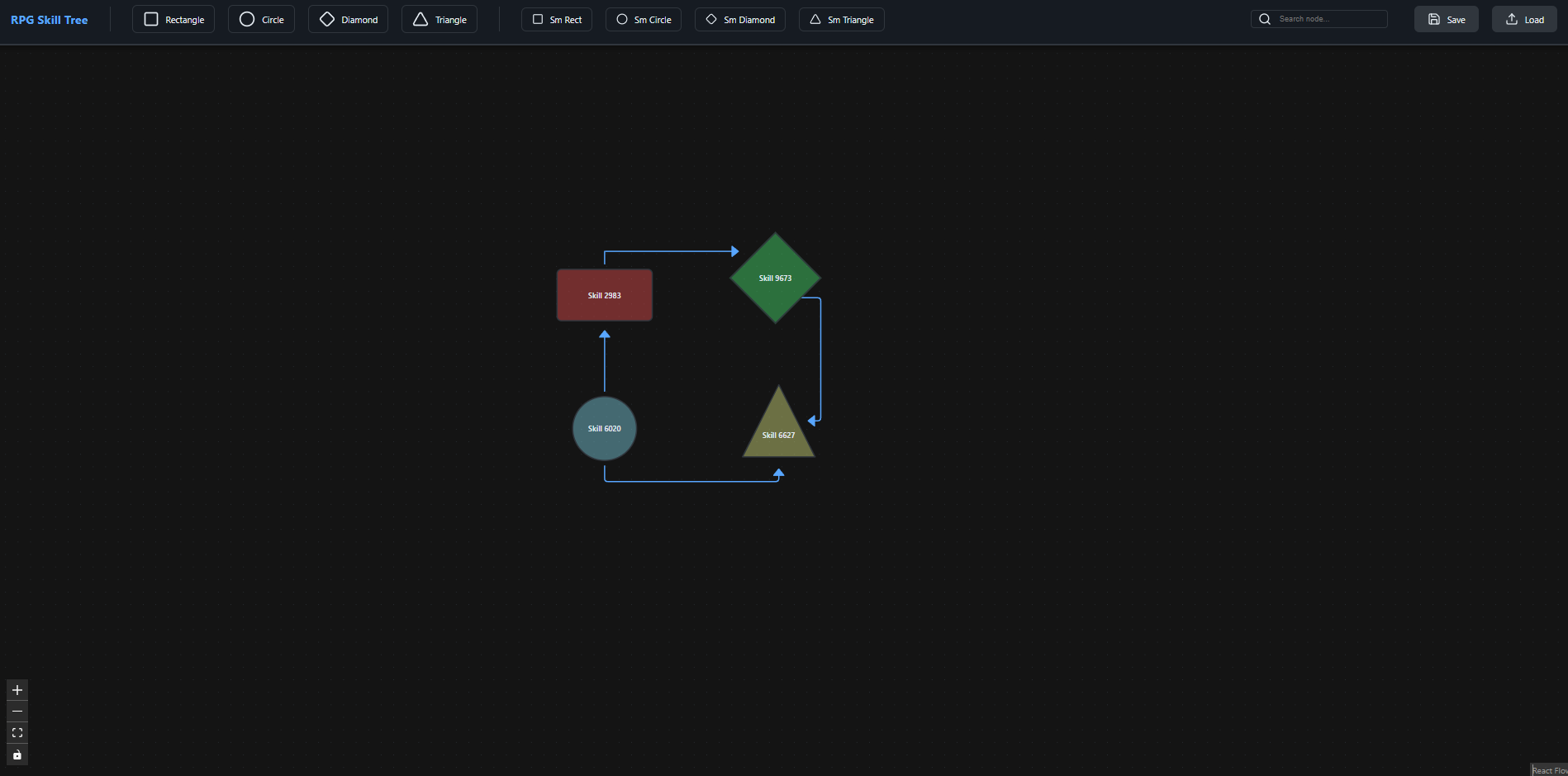Add a Diamond node from the toolbar
The width and height of the screenshot is (1568, 776).
(x=348, y=19)
